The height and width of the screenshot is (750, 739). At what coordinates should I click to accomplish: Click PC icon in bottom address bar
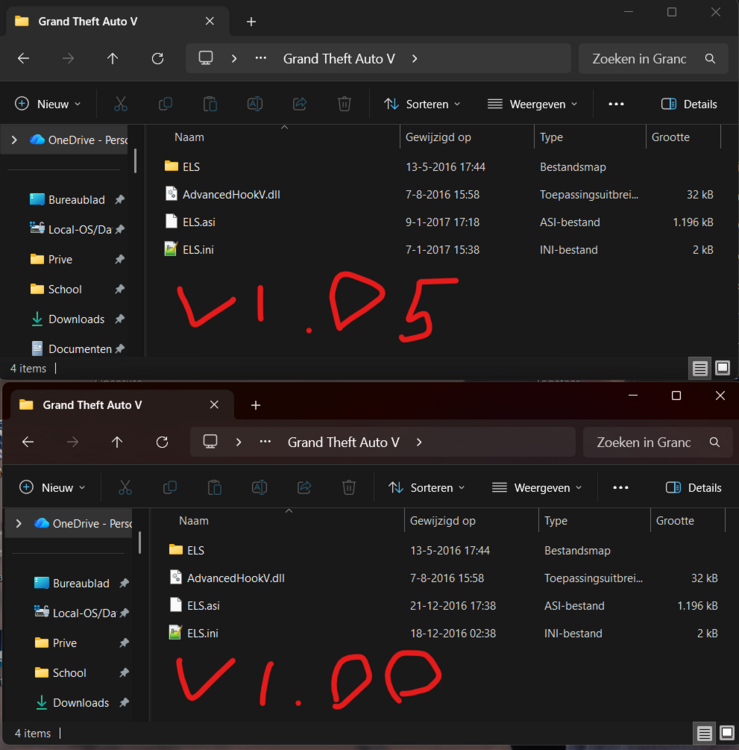point(210,442)
